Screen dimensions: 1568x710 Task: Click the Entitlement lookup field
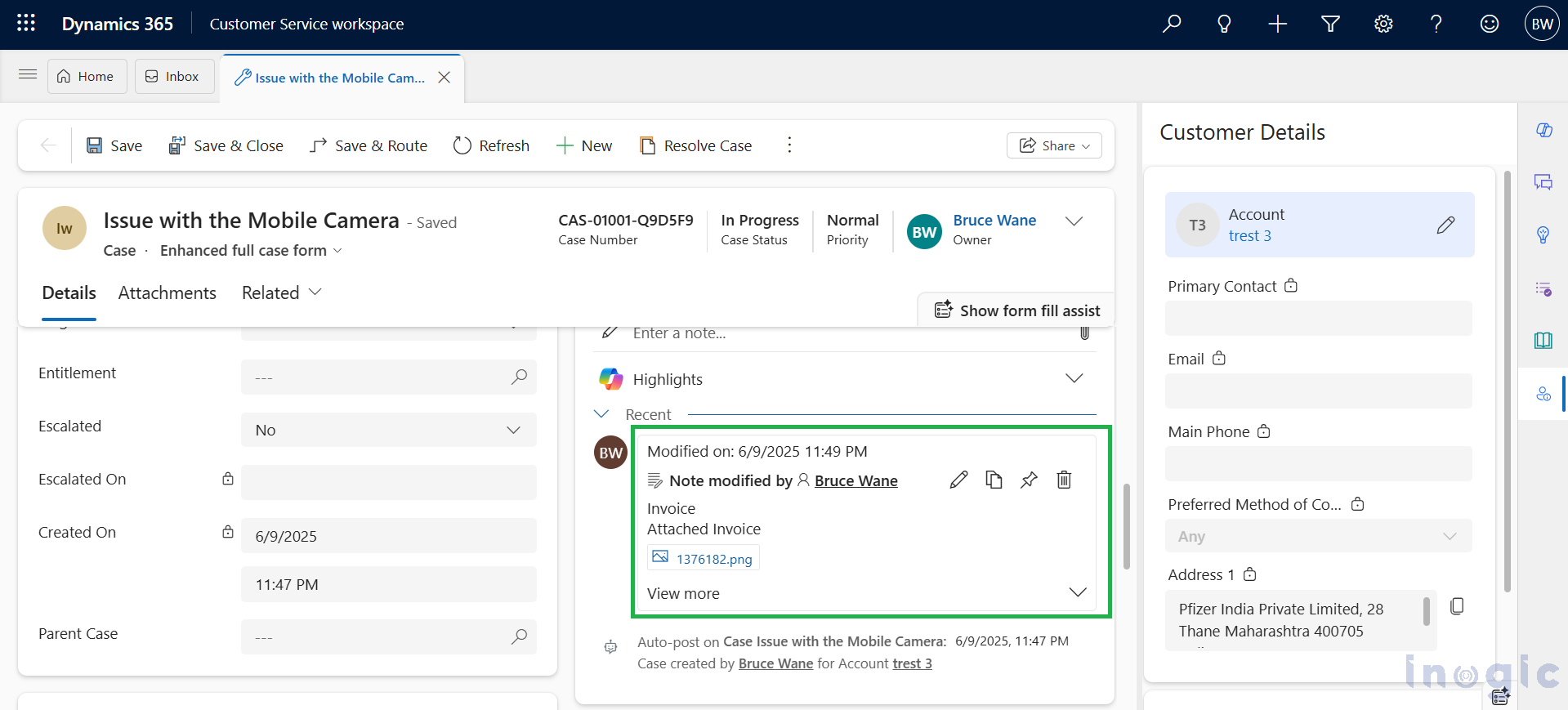click(389, 377)
